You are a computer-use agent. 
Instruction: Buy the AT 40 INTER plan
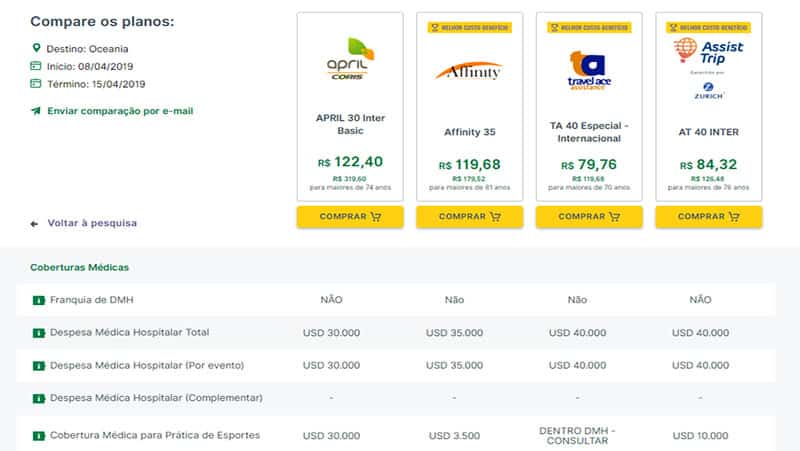709,217
